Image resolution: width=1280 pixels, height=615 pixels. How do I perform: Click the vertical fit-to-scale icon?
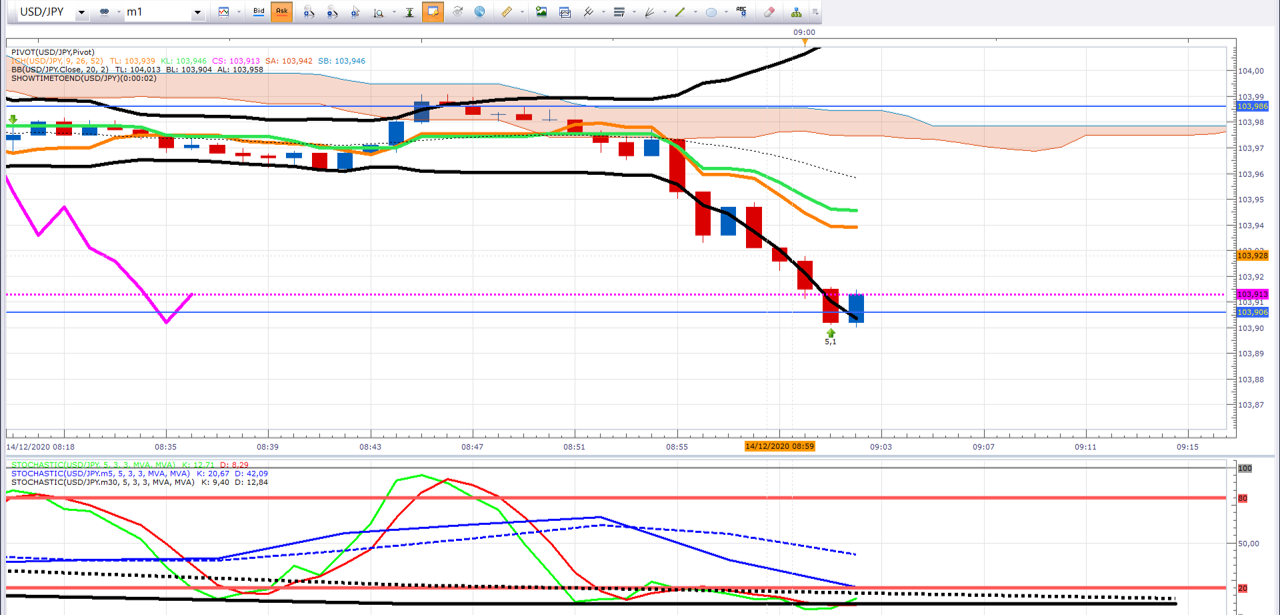click(x=410, y=12)
